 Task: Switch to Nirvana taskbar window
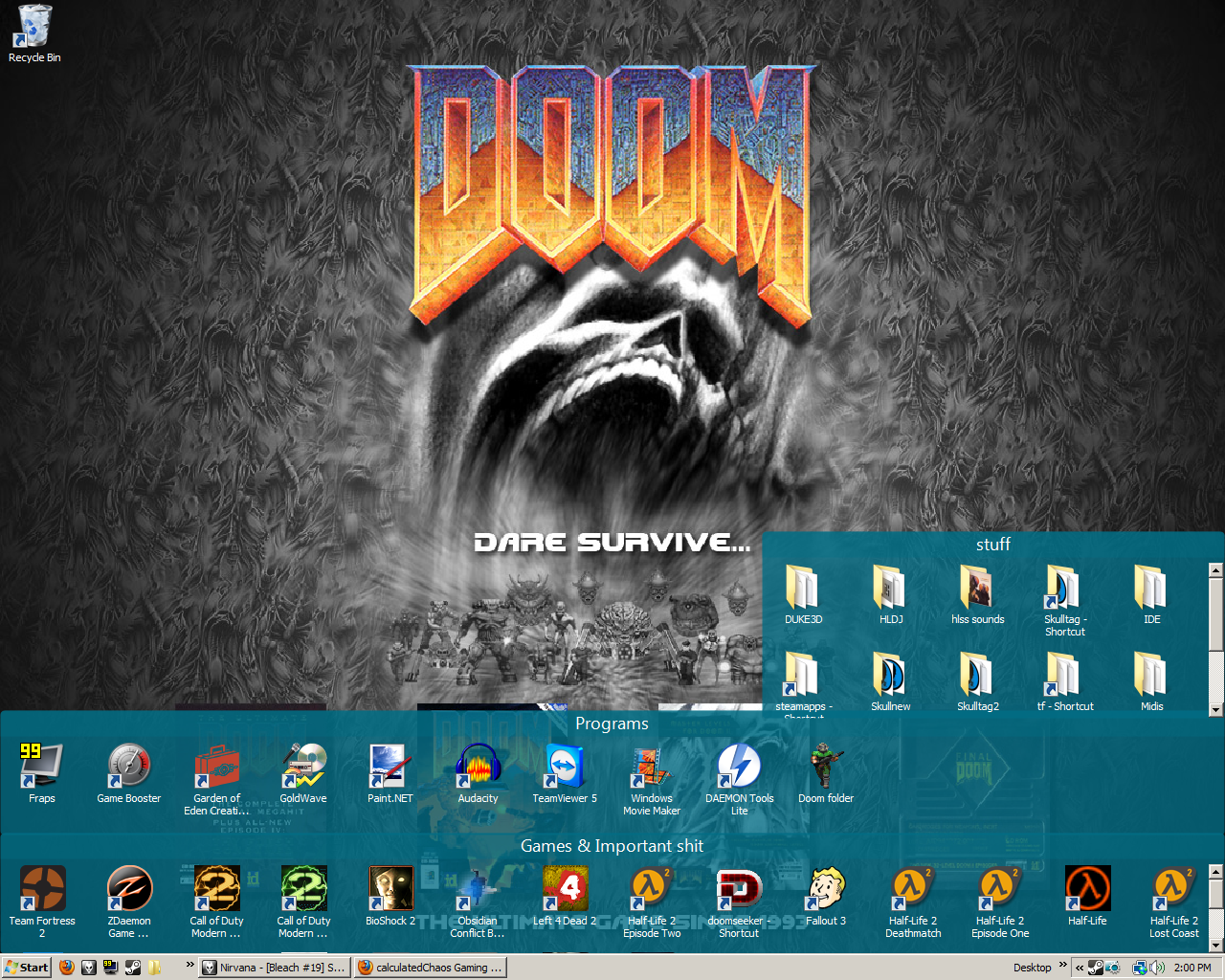(x=275, y=968)
